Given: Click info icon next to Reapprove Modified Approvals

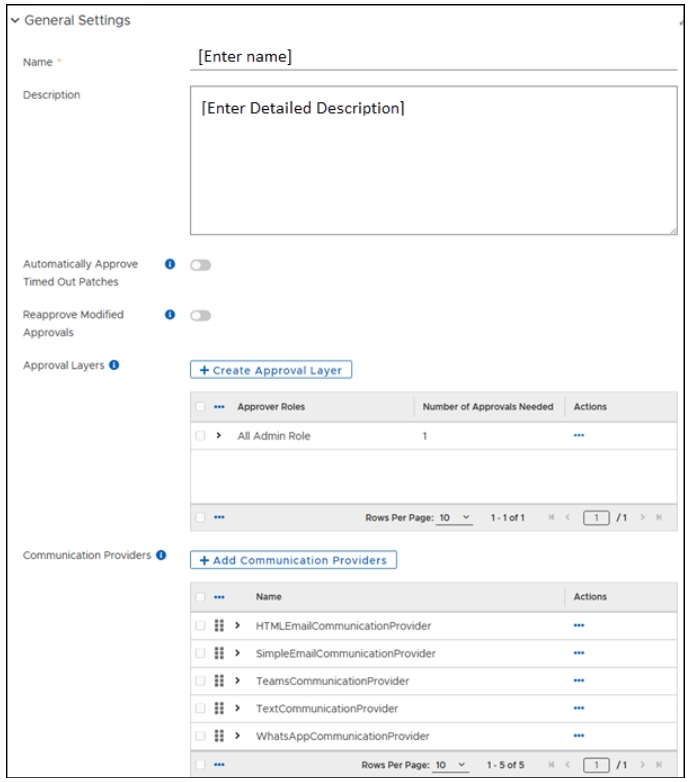Looking at the screenshot, I should [169, 315].
